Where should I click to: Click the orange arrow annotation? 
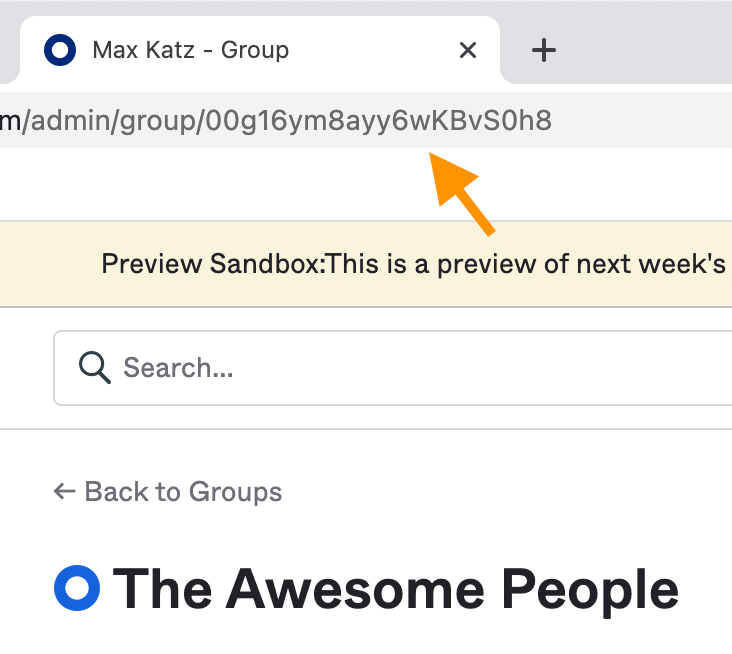click(464, 194)
